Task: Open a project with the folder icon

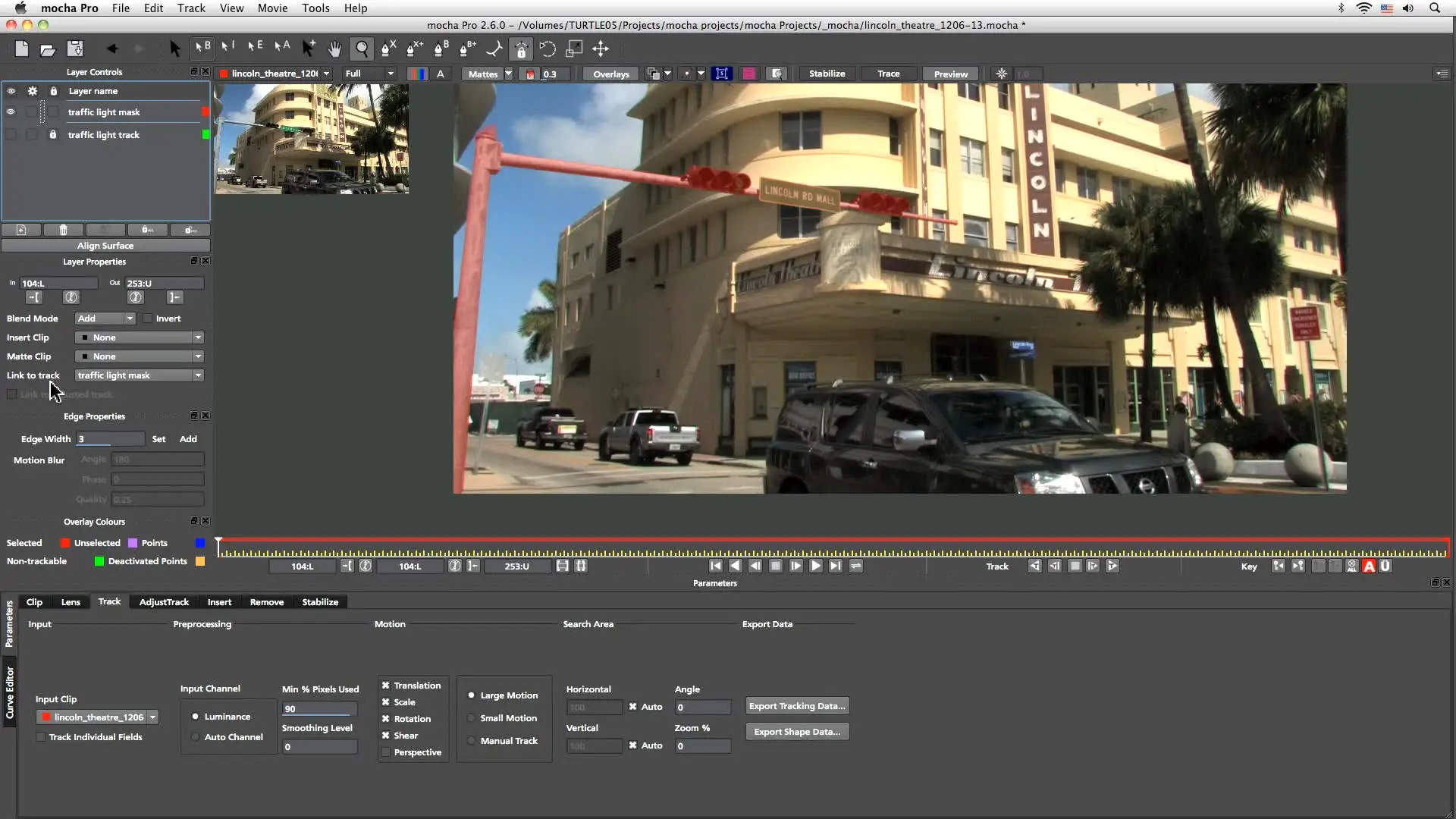Action: (x=48, y=49)
